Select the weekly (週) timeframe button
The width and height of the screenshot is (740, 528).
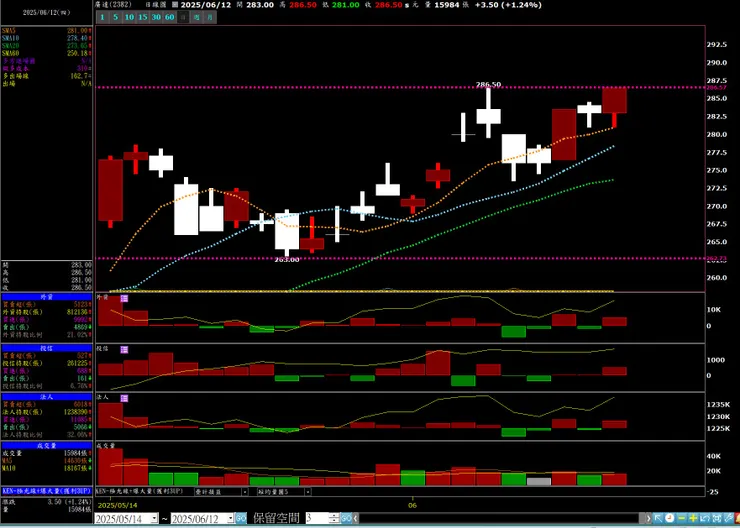point(197,17)
